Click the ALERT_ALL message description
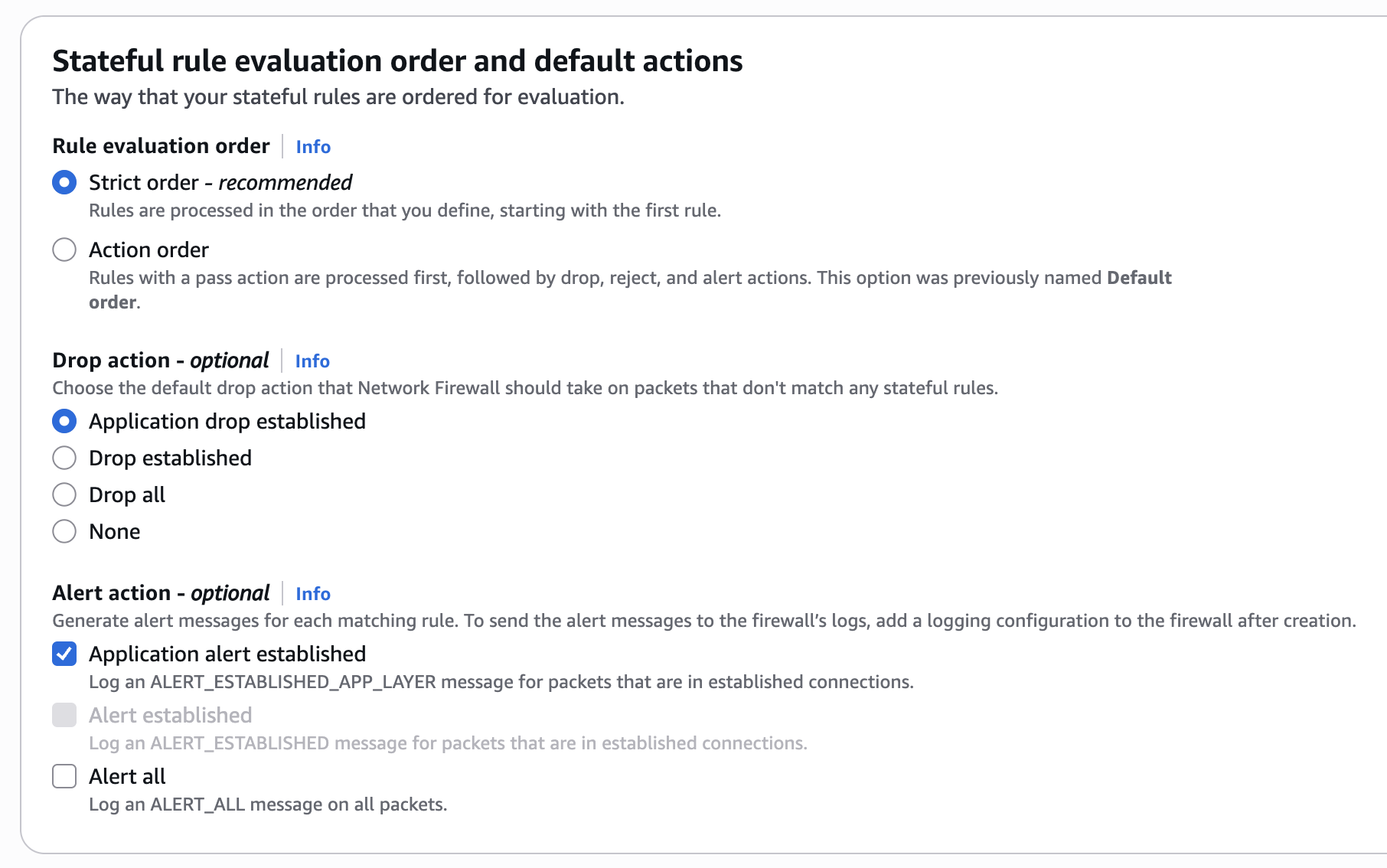This screenshot has height=868, width=1387. click(268, 805)
